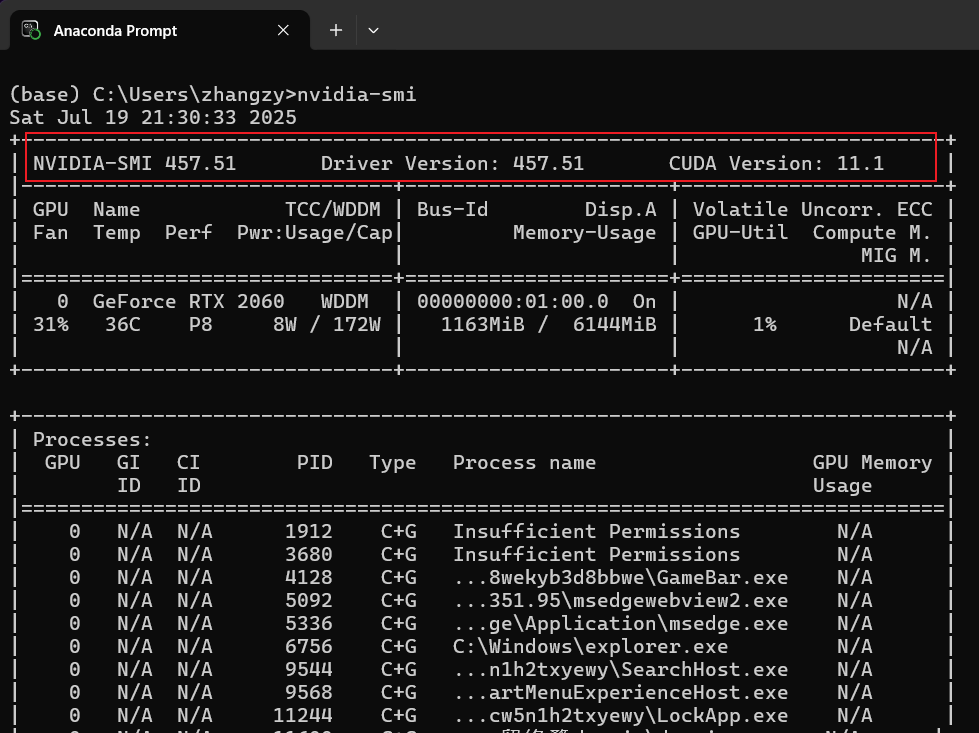Click the Memory-Usage header label
The width and height of the screenshot is (979, 733).
coord(584,233)
